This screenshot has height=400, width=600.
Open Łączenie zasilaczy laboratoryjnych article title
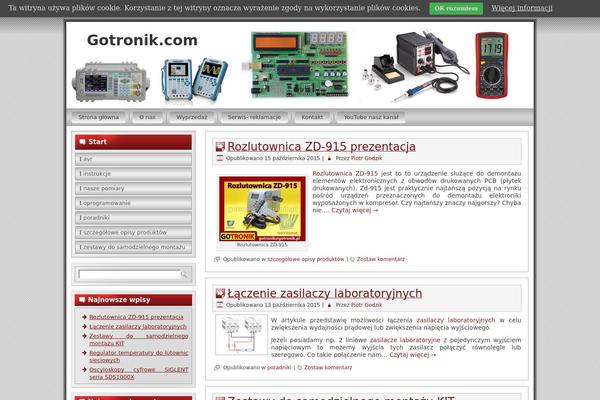325,293
